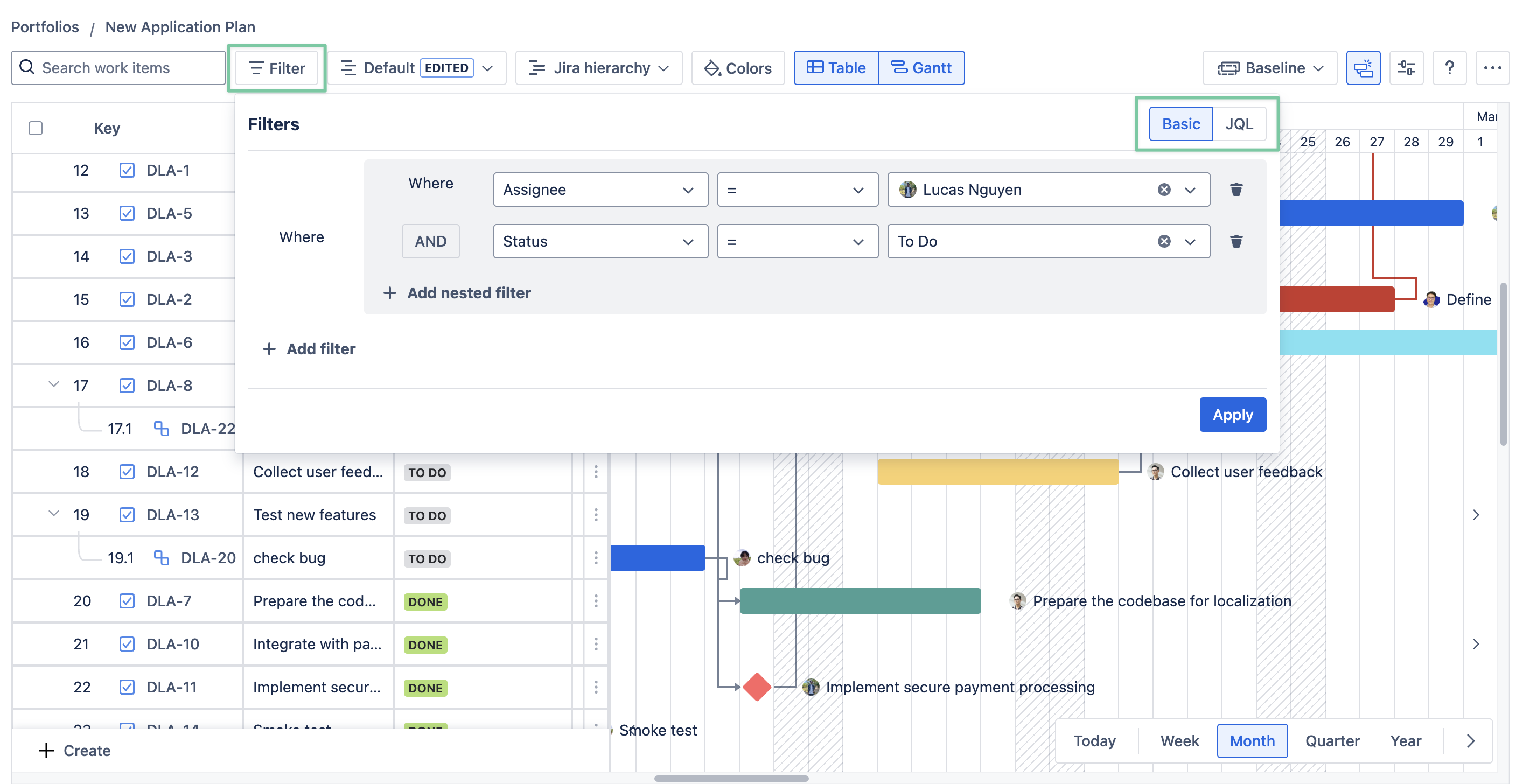
Task: Switch filter mode to JQL
Action: click(x=1239, y=124)
